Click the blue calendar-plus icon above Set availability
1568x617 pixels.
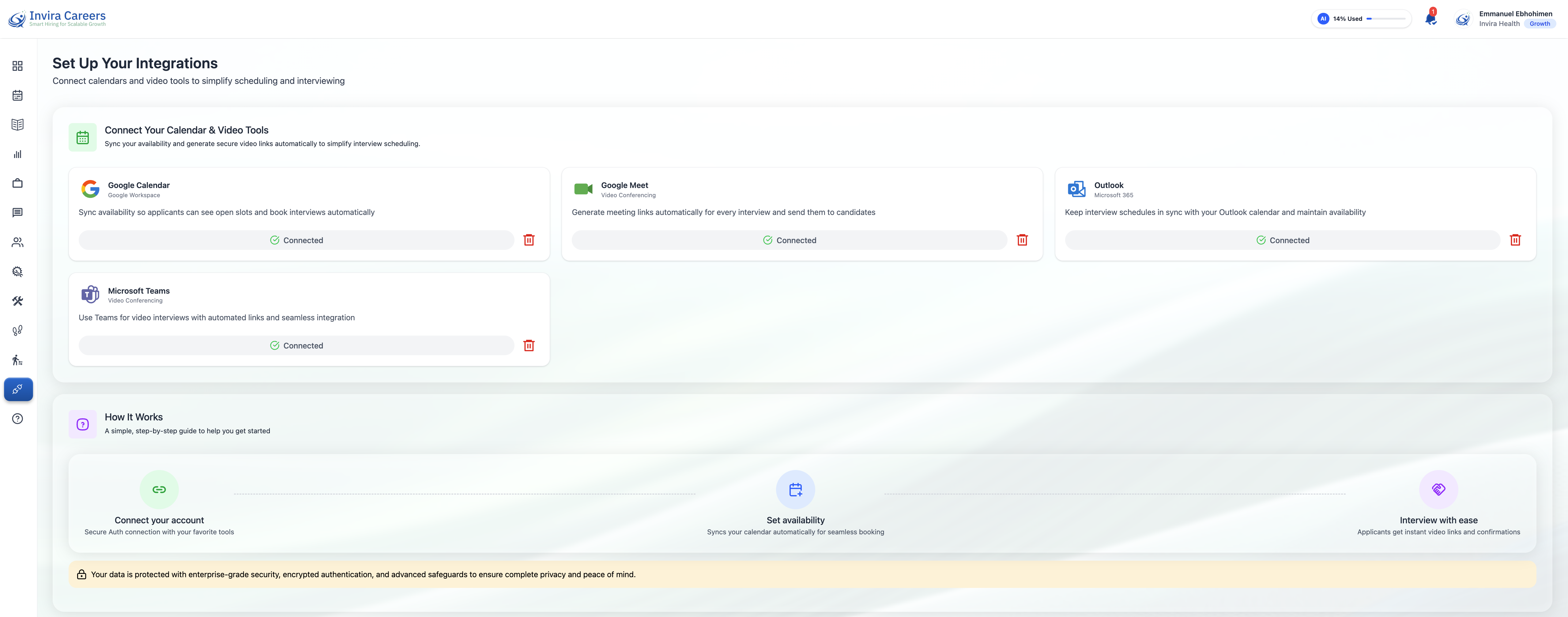pyautogui.click(x=796, y=489)
